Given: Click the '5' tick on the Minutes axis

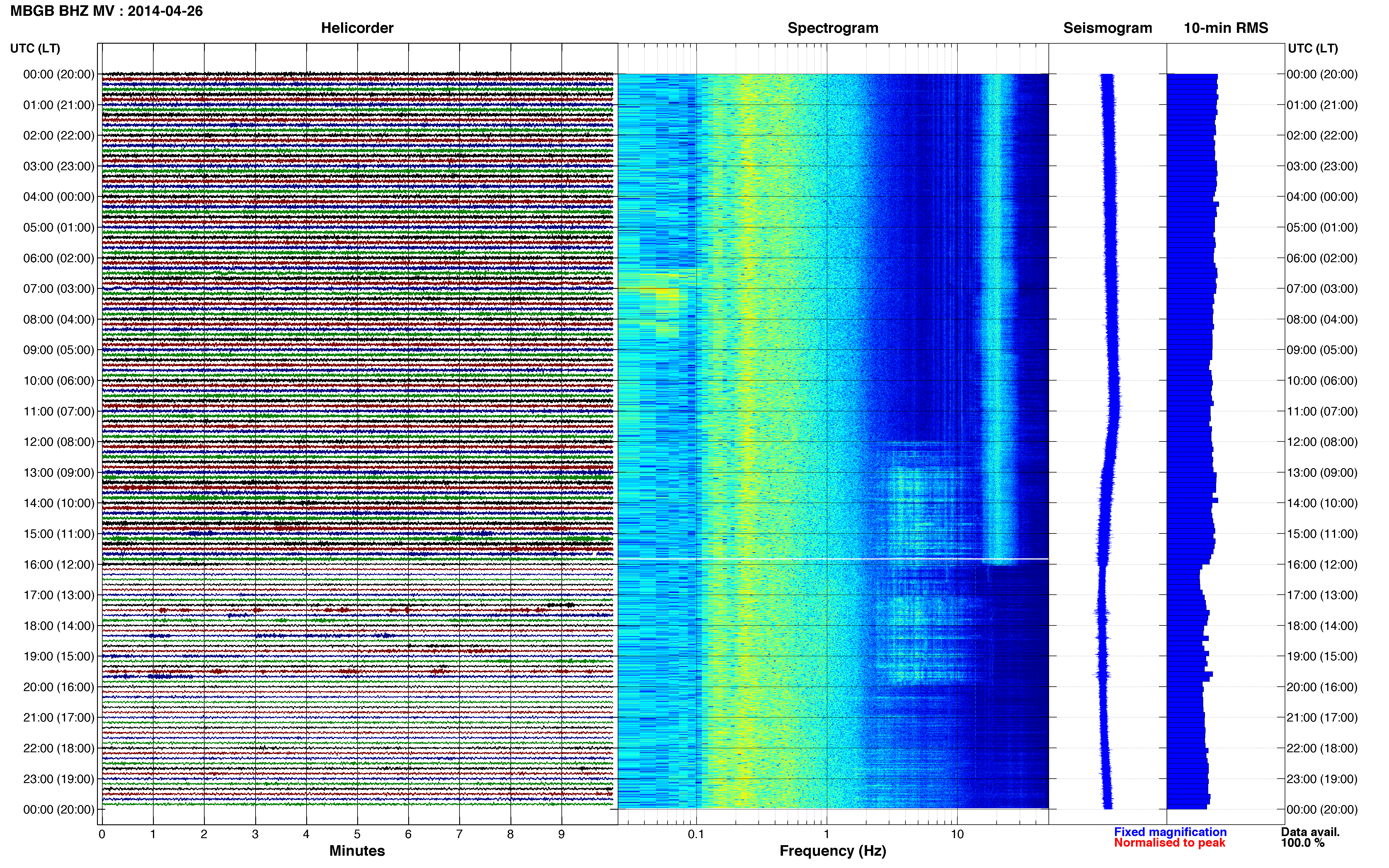Looking at the screenshot, I should coord(357,834).
